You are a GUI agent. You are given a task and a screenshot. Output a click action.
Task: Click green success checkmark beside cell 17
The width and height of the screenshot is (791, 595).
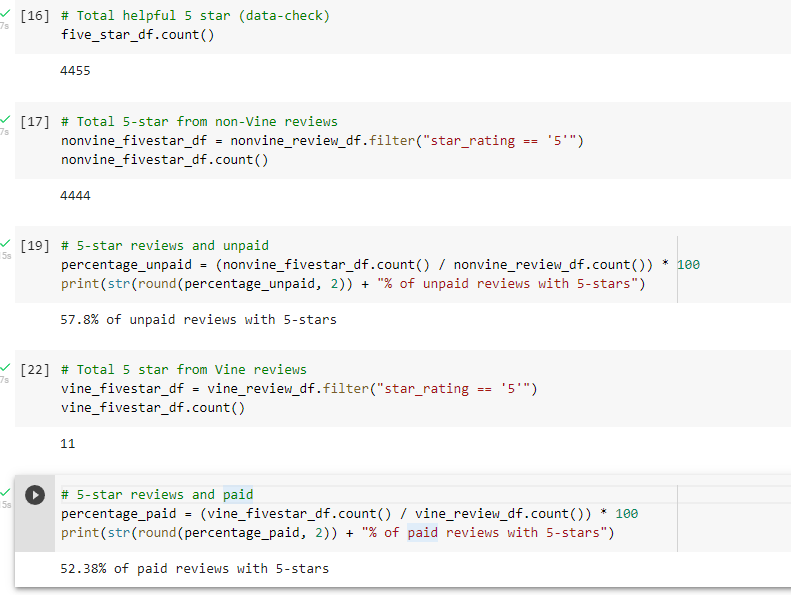tap(5, 120)
